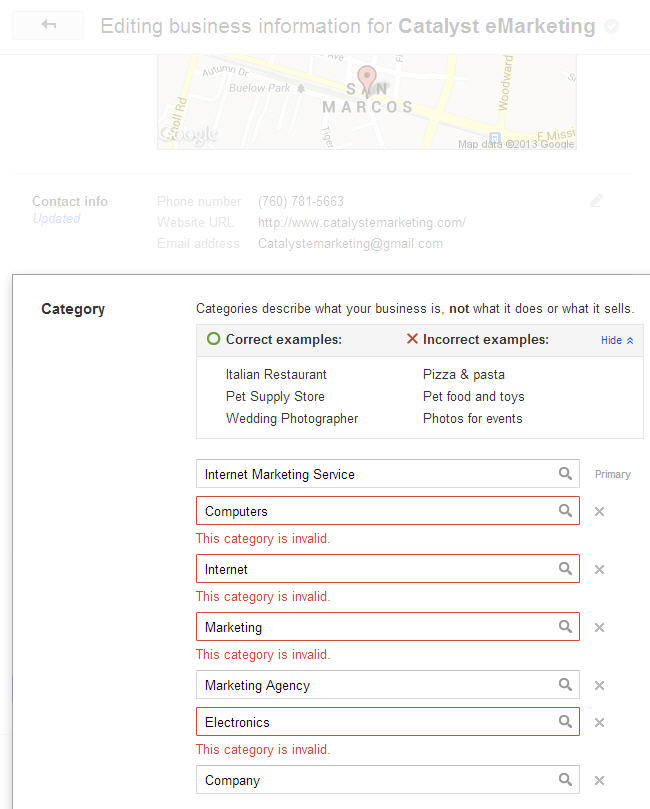Screen dimensions: 650x809
Task: Click the Google logo on map
Action: pos(189,134)
